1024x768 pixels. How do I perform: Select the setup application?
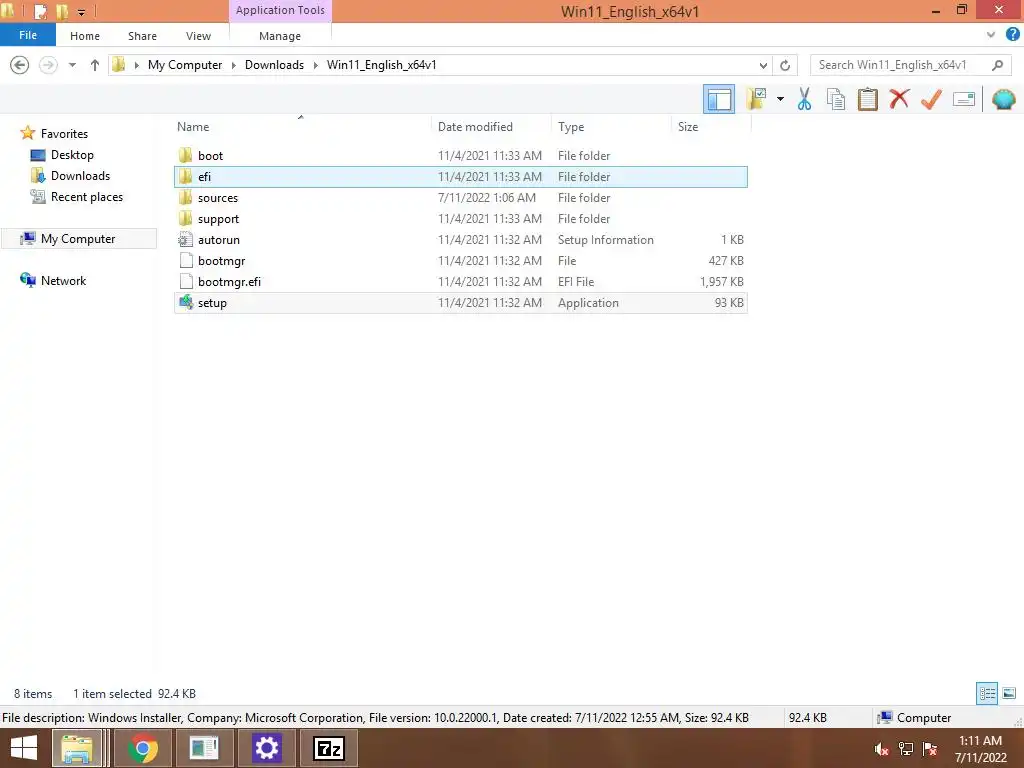[460, 302]
